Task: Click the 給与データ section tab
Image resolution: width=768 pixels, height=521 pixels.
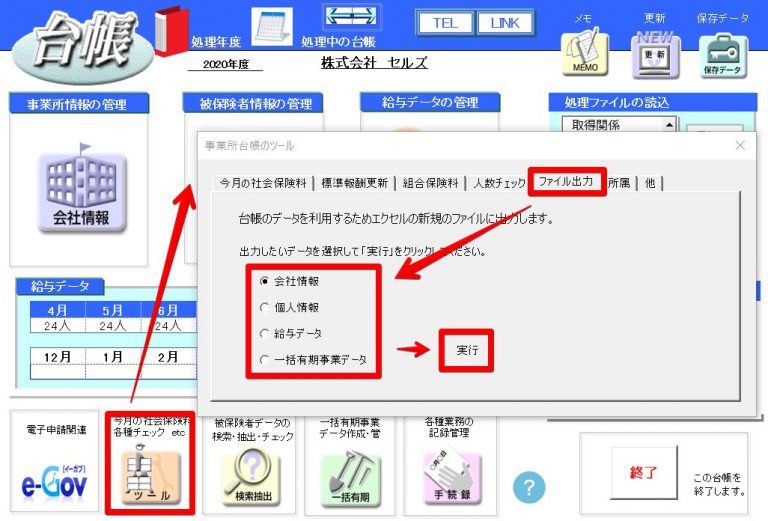Action: point(60,286)
